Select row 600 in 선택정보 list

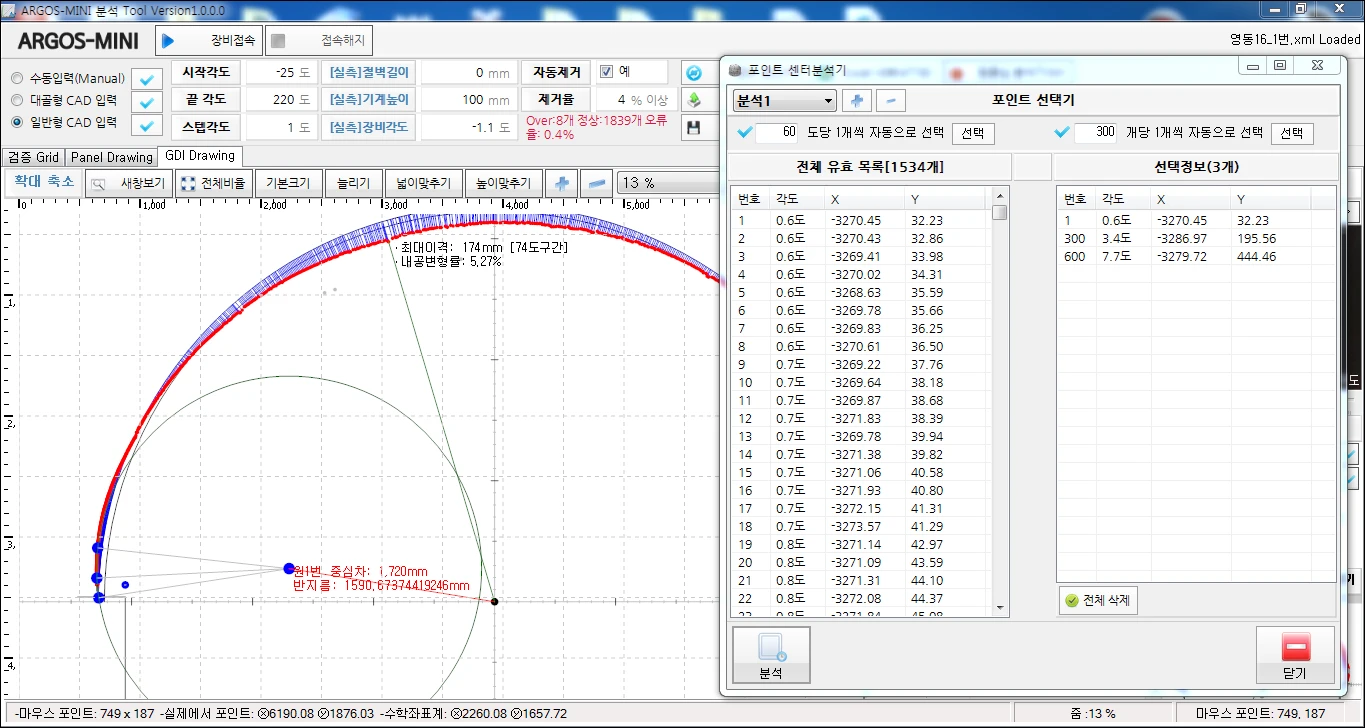pos(1196,257)
